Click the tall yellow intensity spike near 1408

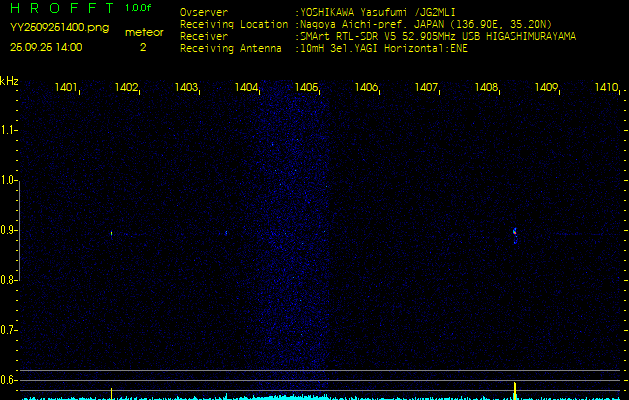[x=515, y=390]
